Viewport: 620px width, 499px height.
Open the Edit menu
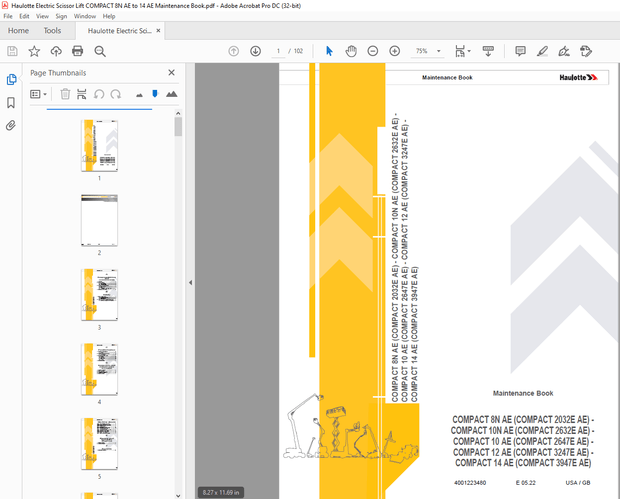(x=24, y=16)
